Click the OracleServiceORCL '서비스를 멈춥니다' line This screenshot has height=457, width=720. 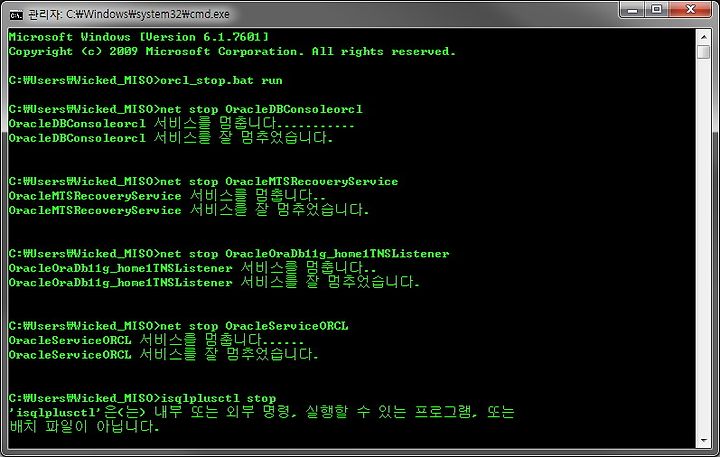click(x=156, y=340)
